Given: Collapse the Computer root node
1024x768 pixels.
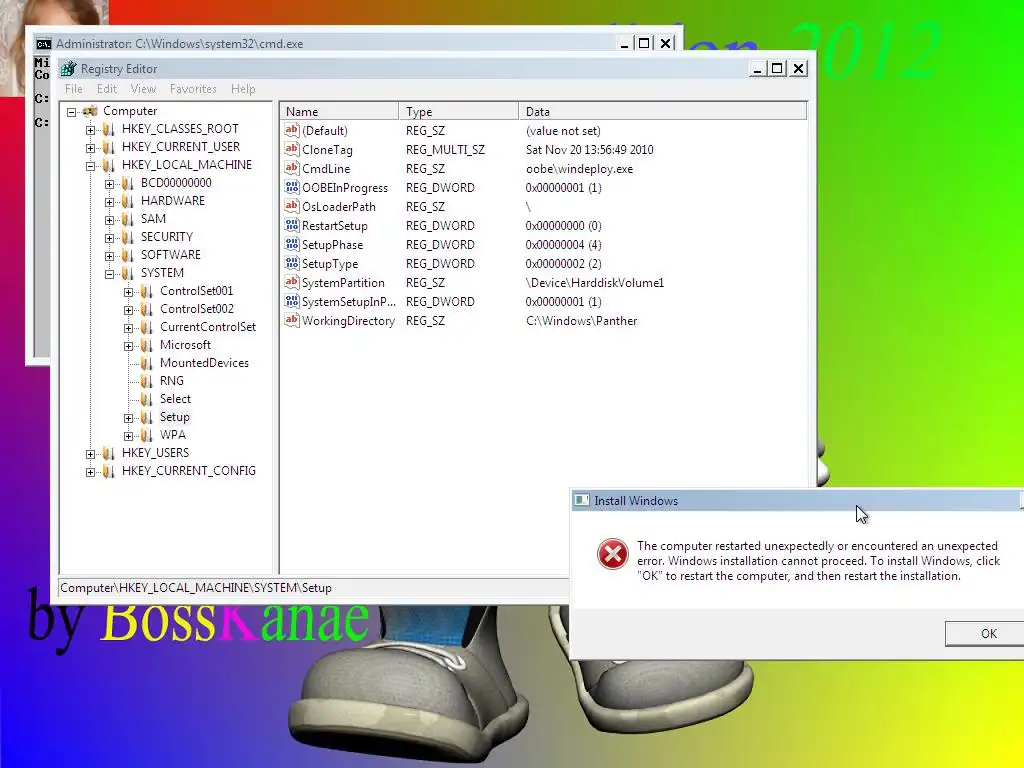Looking at the screenshot, I should coord(72,112).
